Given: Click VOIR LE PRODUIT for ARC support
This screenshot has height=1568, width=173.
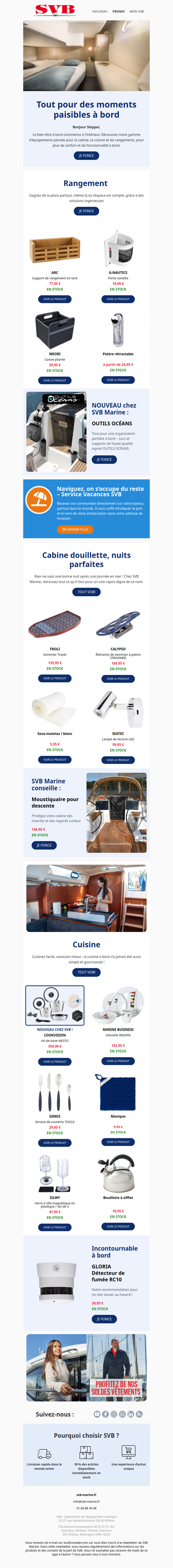Looking at the screenshot, I should [55, 299].
